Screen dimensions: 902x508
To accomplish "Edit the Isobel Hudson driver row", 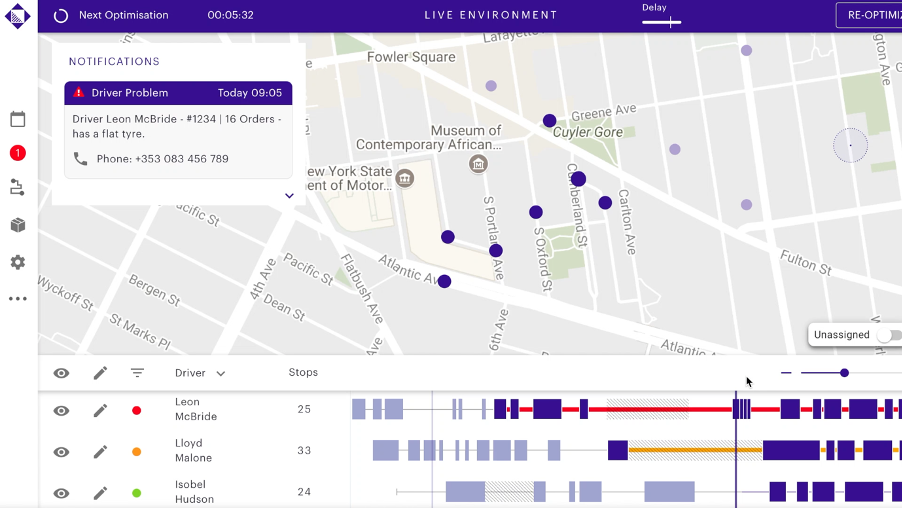I will coord(100,493).
